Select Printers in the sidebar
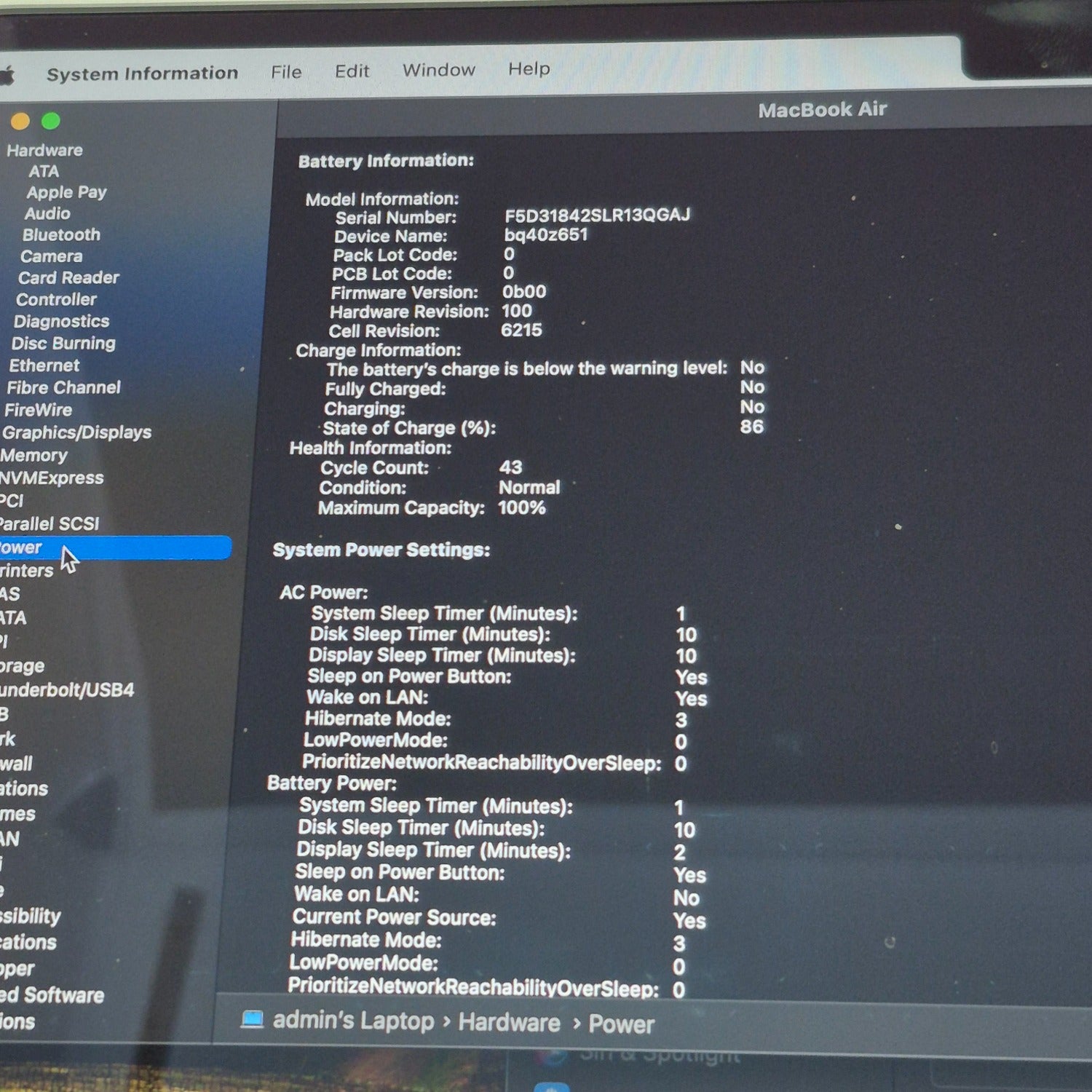The width and height of the screenshot is (1092, 1092). tap(26, 571)
